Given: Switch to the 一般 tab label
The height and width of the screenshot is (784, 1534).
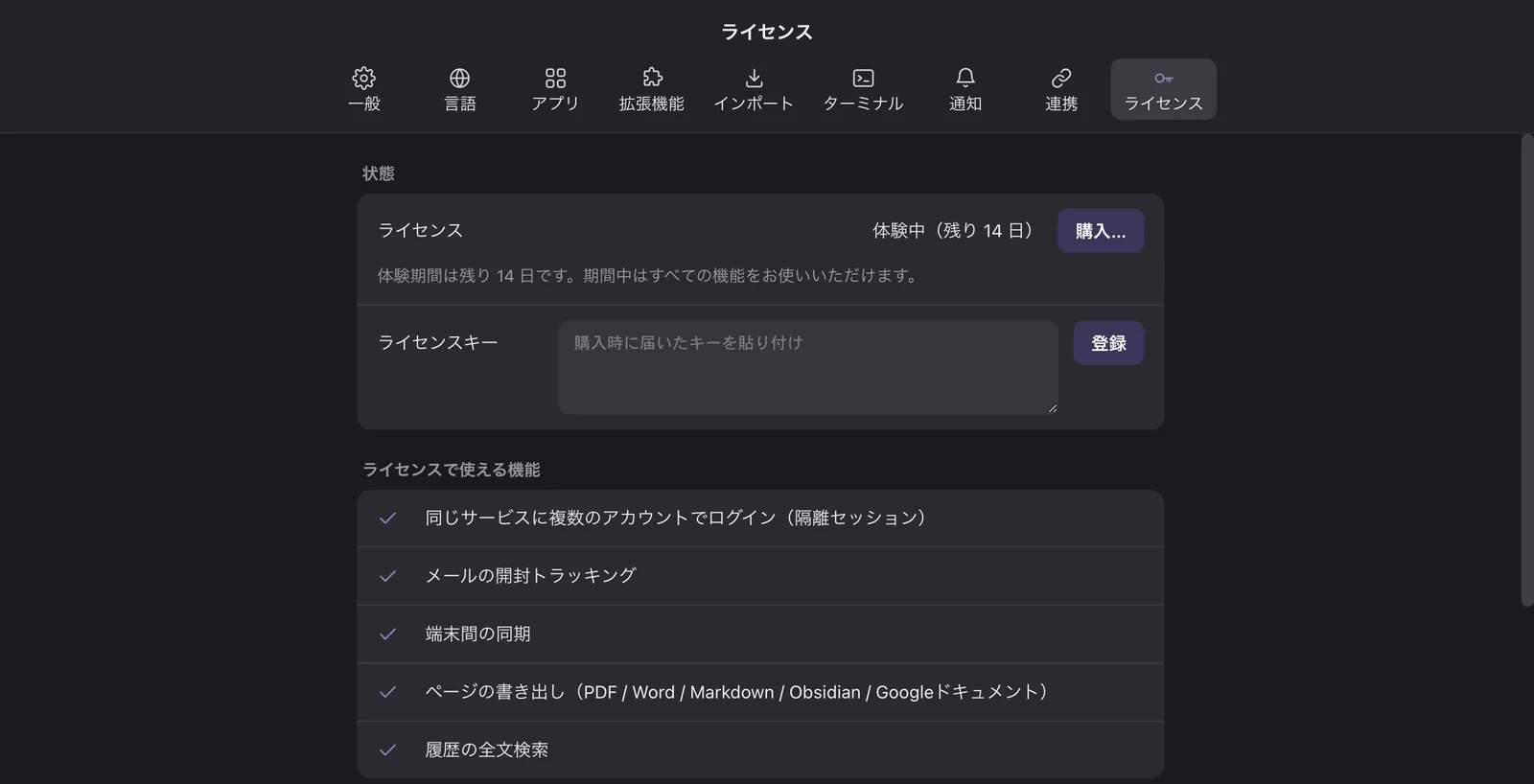Looking at the screenshot, I should [x=363, y=104].
